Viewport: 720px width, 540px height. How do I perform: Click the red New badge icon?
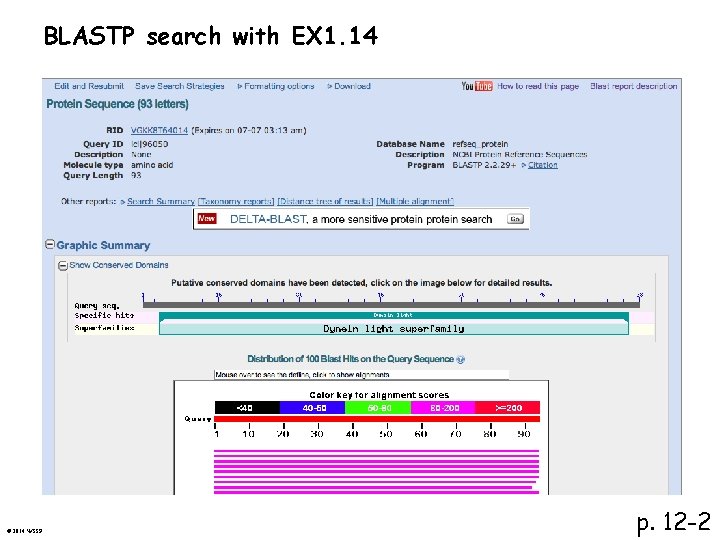[x=207, y=219]
